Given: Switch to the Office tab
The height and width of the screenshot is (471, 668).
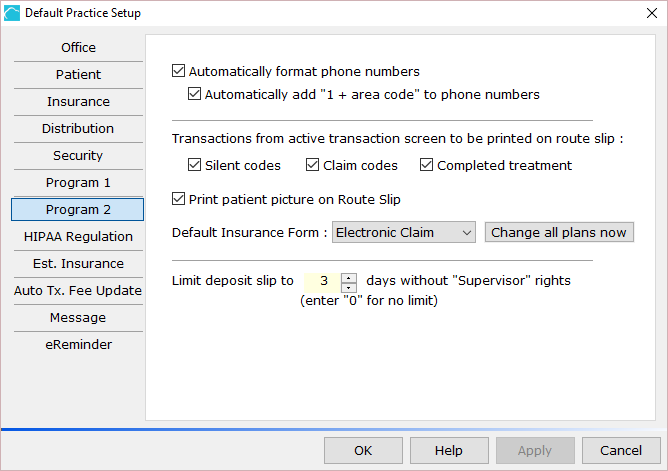Looking at the screenshot, I should point(78,47).
